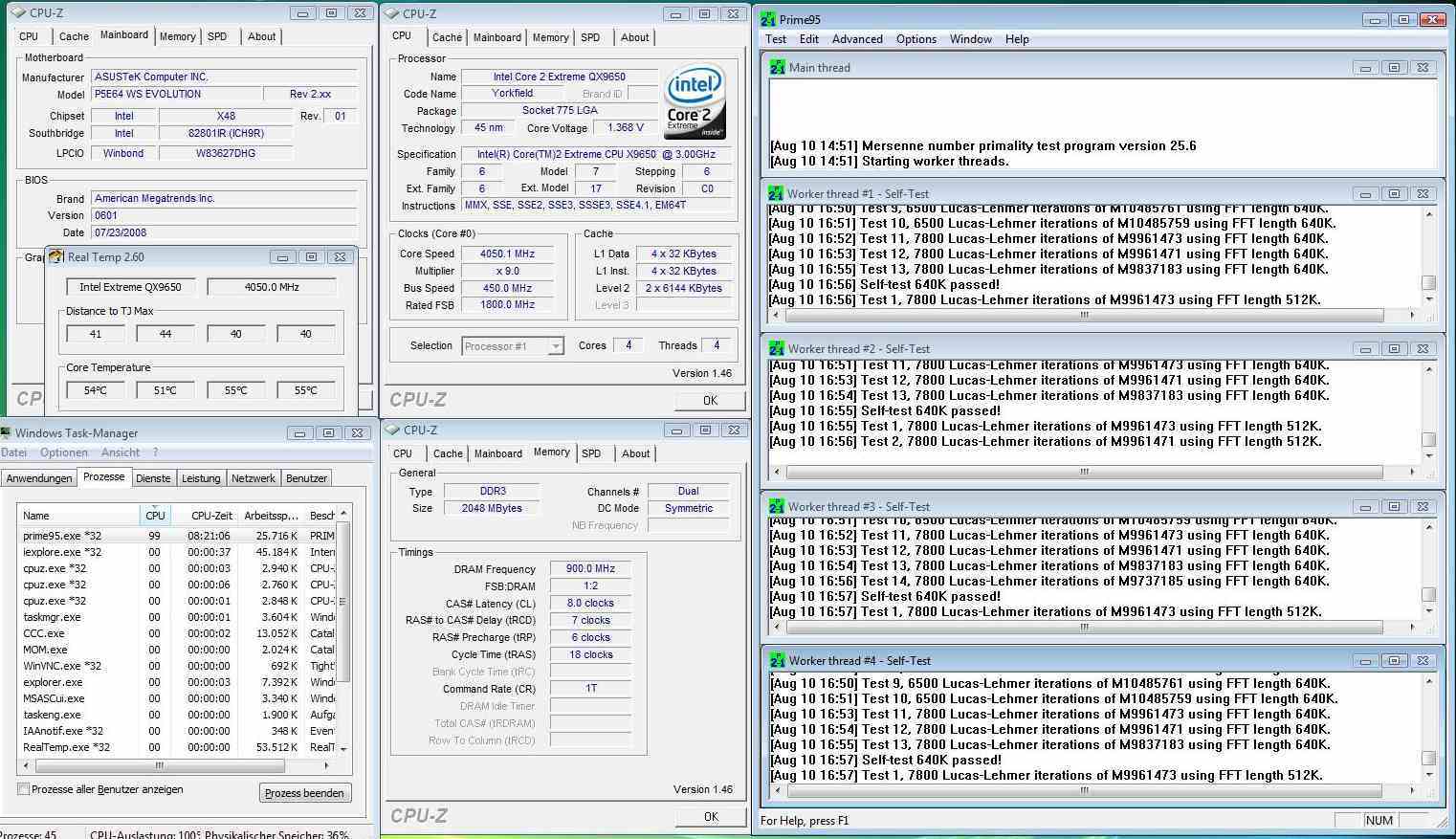This screenshot has width=1456, height=839.
Task: Open the Help menu in Prime95
Action: pyautogui.click(x=1017, y=39)
